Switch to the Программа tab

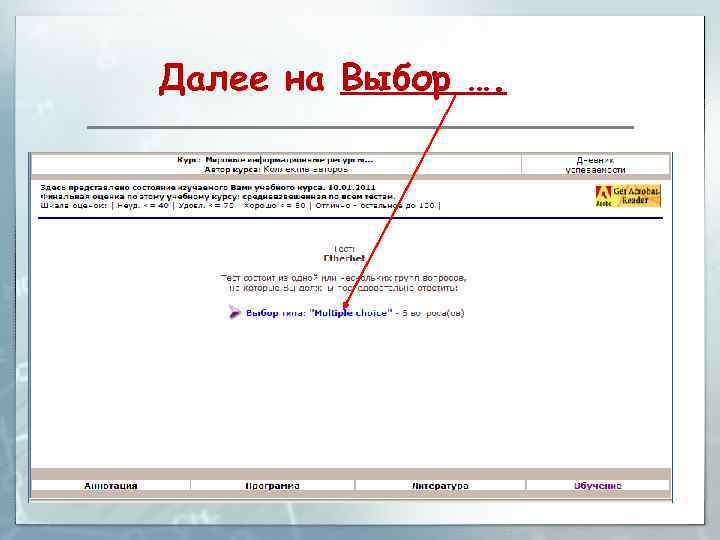tap(272, 486)
